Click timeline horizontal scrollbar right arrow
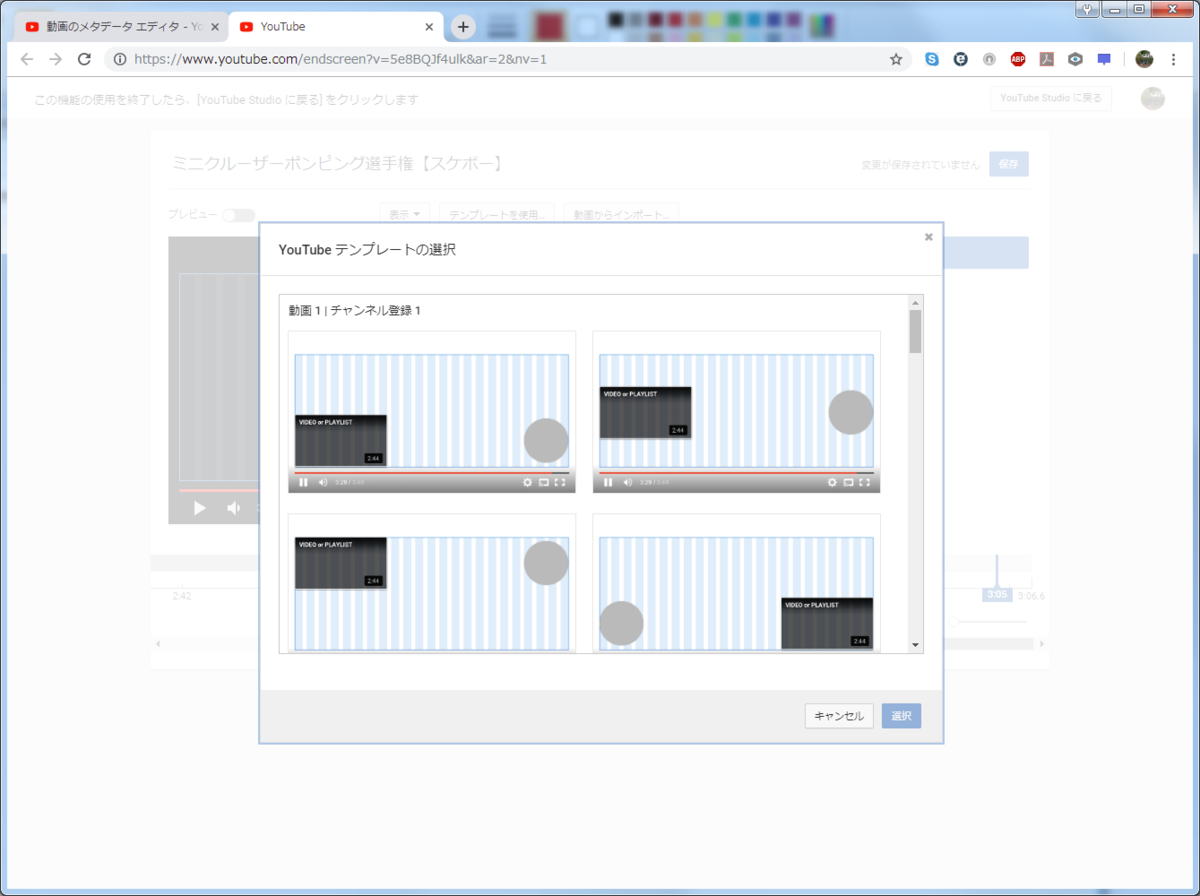 1041,643
